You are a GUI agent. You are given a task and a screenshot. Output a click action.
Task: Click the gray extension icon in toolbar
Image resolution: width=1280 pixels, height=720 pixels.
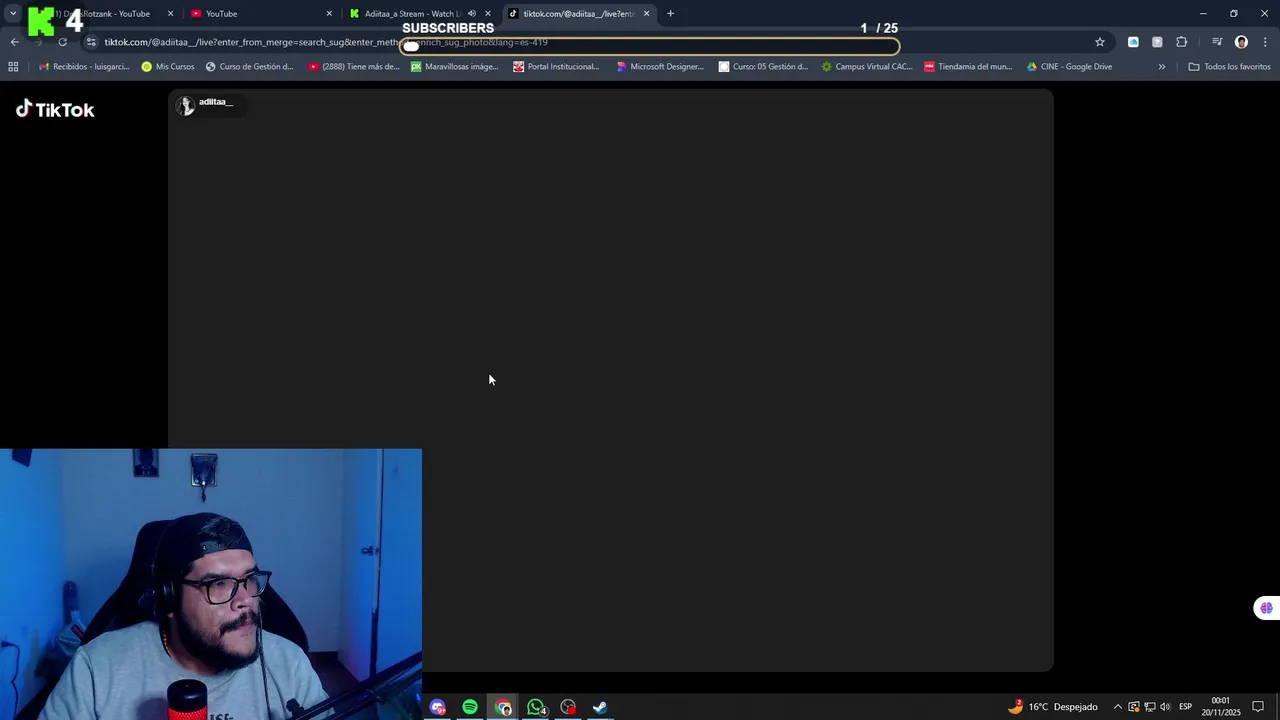(x=1157, y=42)
